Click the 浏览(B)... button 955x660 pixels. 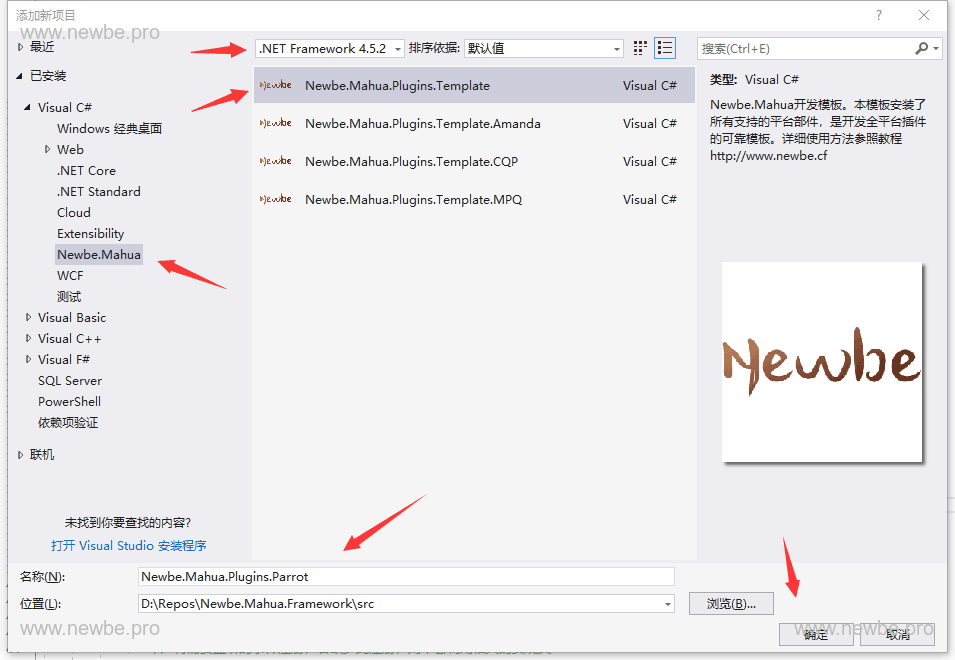pyautogui.click(x=731, y=604)
